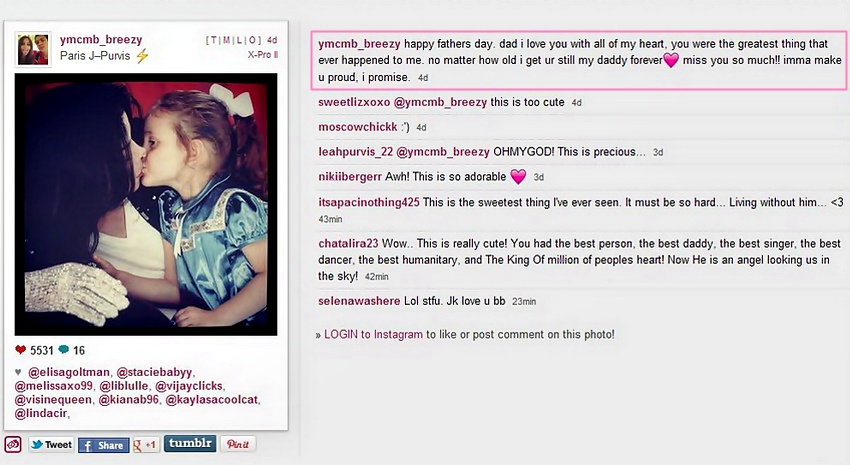Open leahpurvis_22 commenter profile
Image resolution: width=850 pixels, height=465 pixels.
pyautogui.click(x=356, y=152)
